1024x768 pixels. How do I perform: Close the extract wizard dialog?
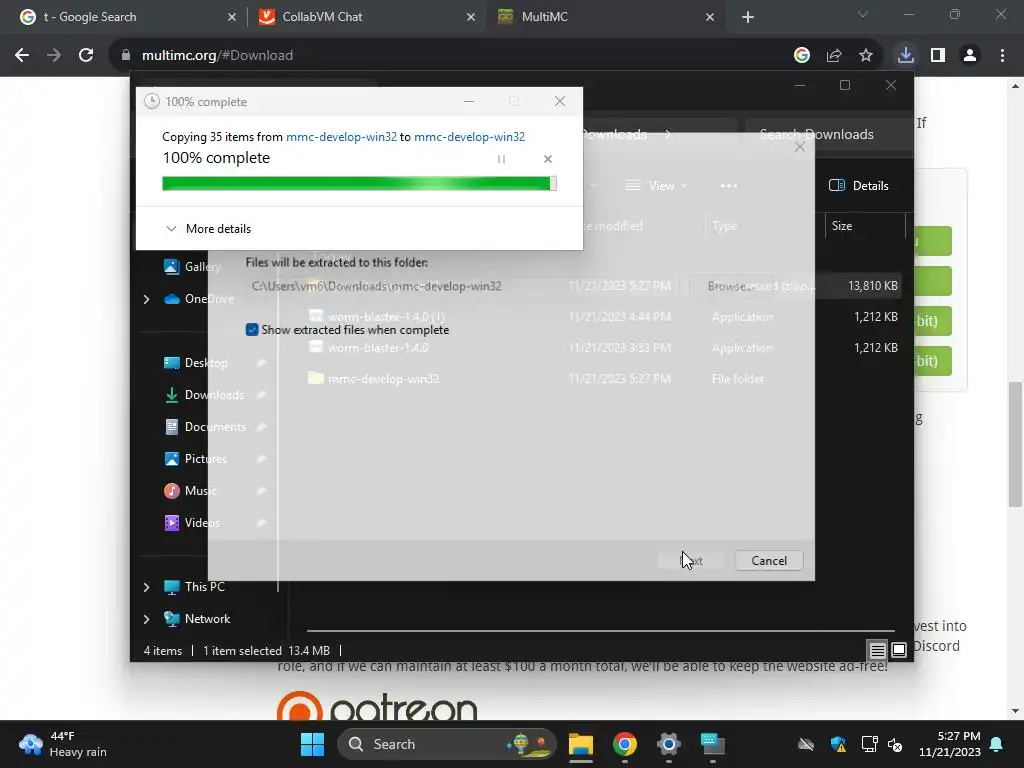click(799, 147)
